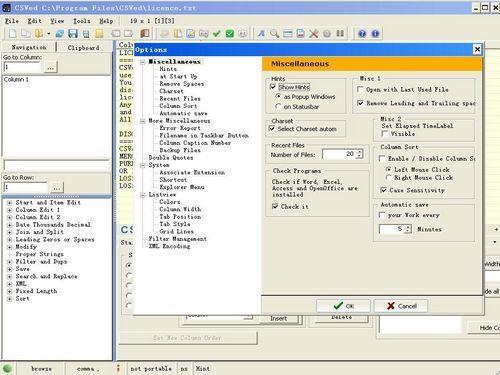The height and width of the screenshot is (375, 500).
Task: Expand the Fixed Length node
Action: click(x=10, y=291)
